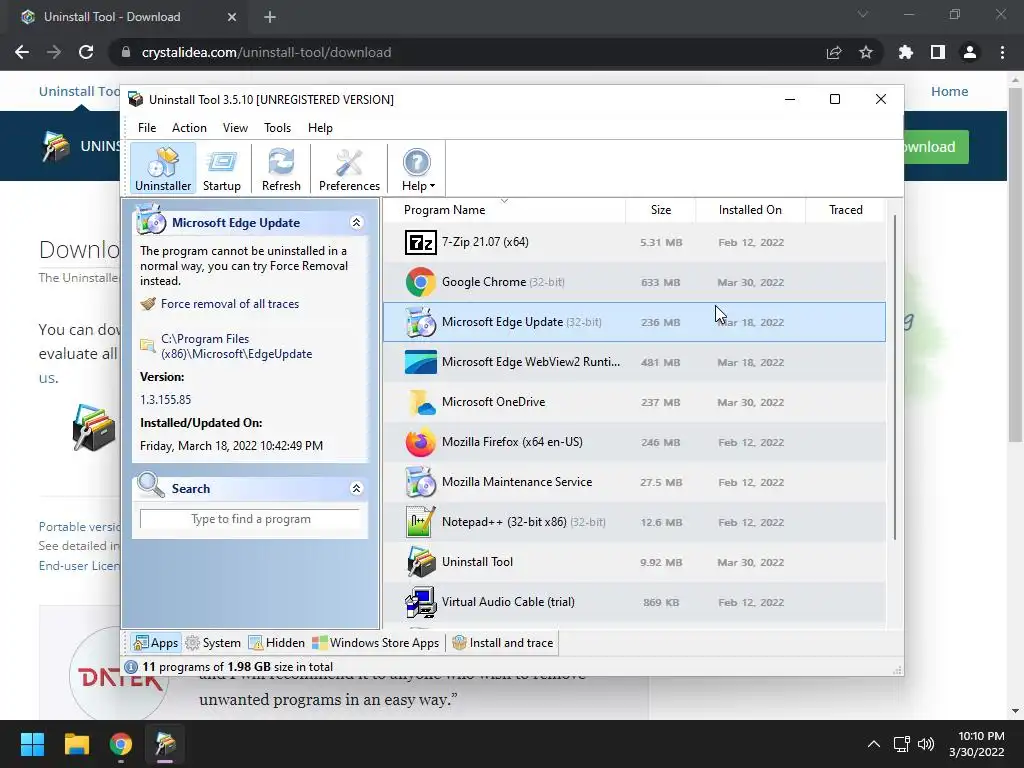Open File Explorer from taskbar

tap(76, 744)
